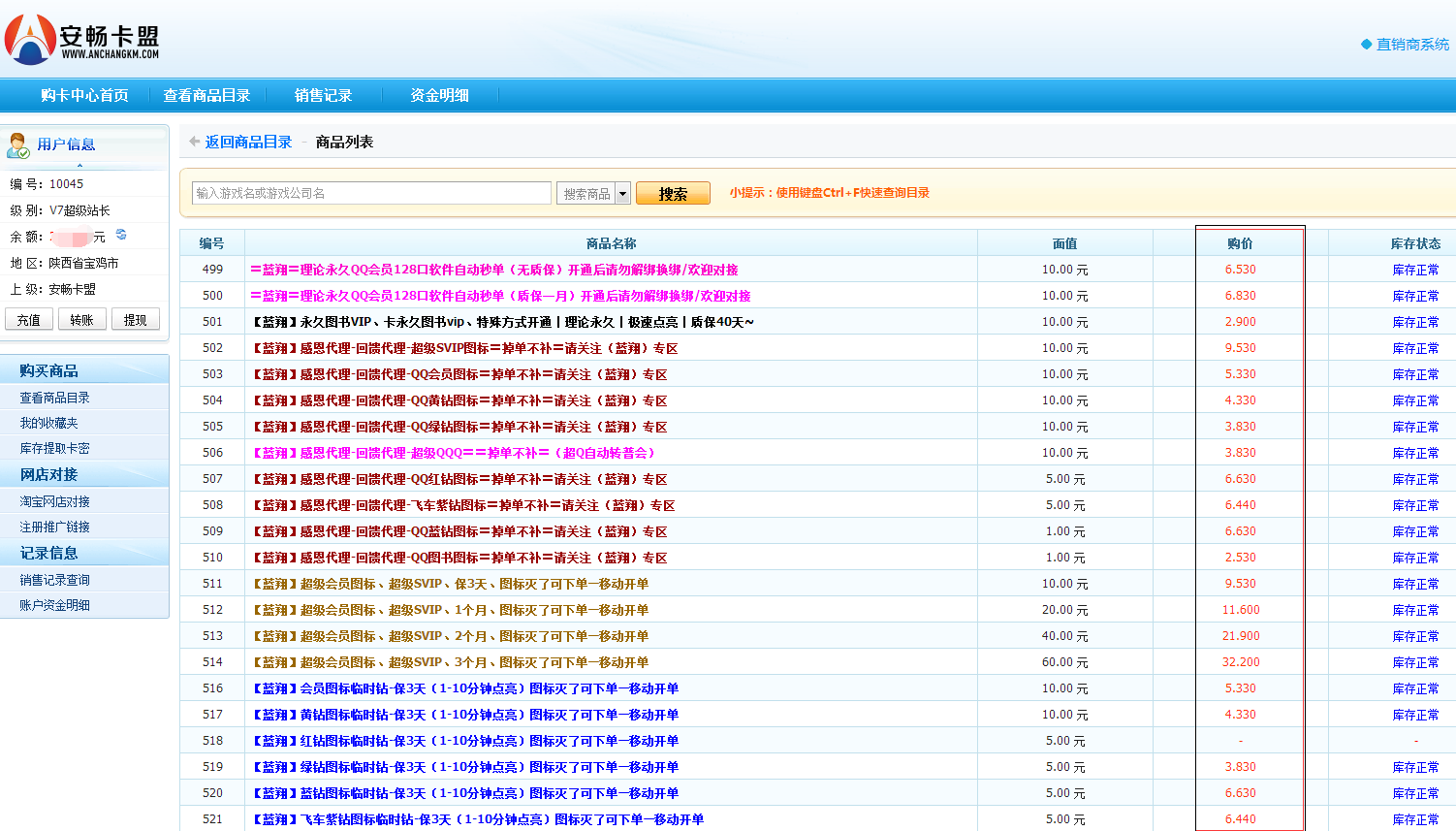The image size is (1456, 831).
Task: Open product 501 永久图书VIP item
Action: tap(502, 322)
